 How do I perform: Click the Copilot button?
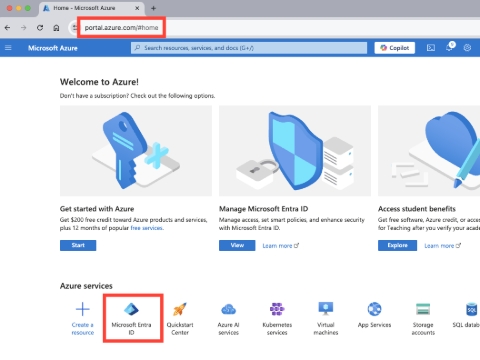(395, 48)
